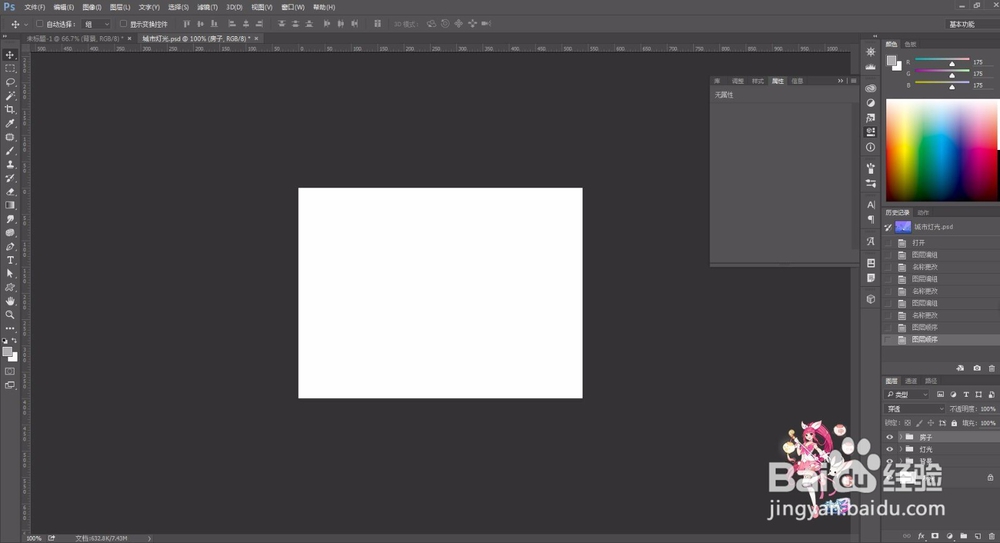This screenshot has height=543, width=1000.
Task: Open the 文件(F) menu
Action: click(x=34, y=8)
